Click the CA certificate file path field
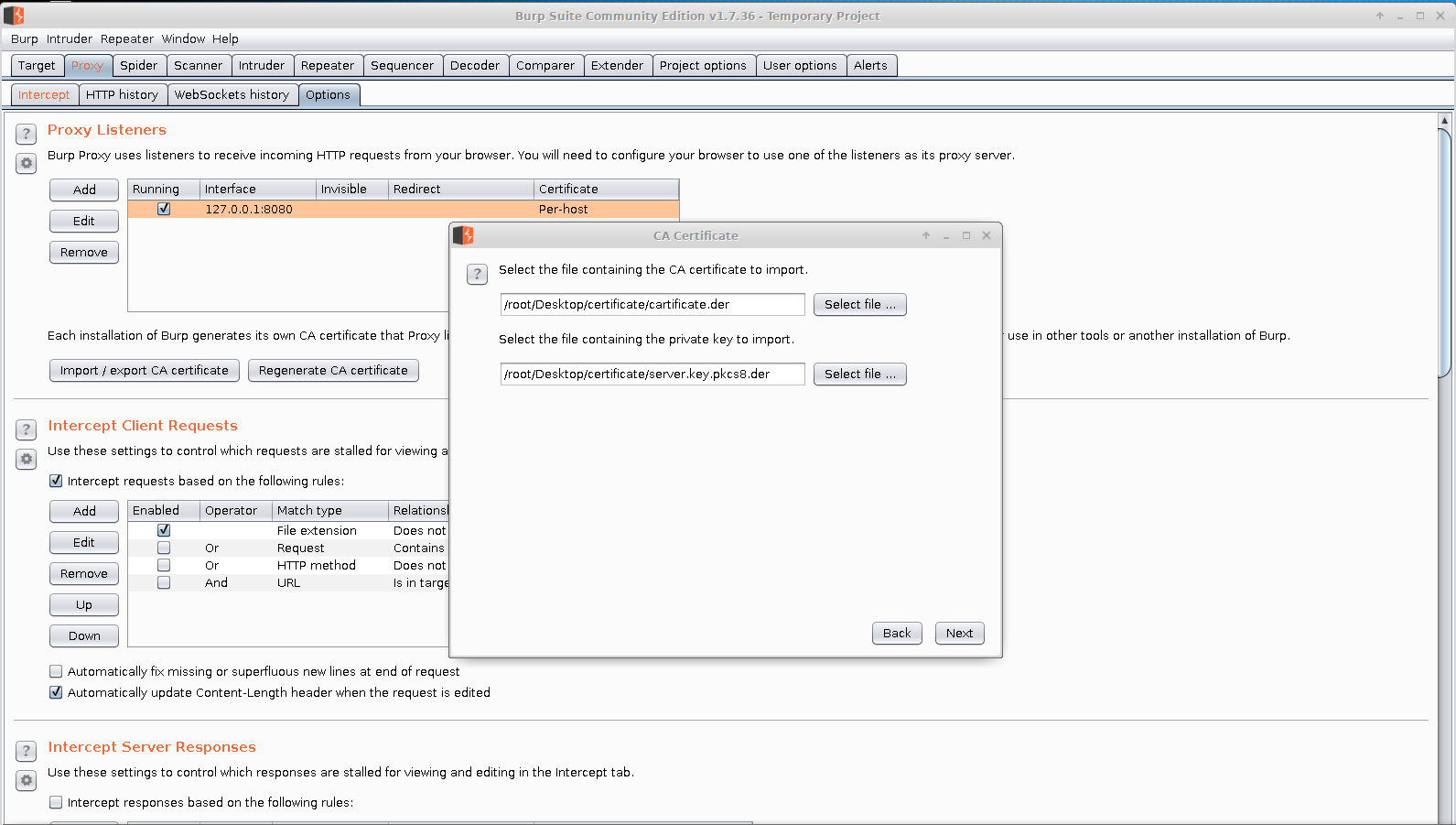 tap(653, 304)
